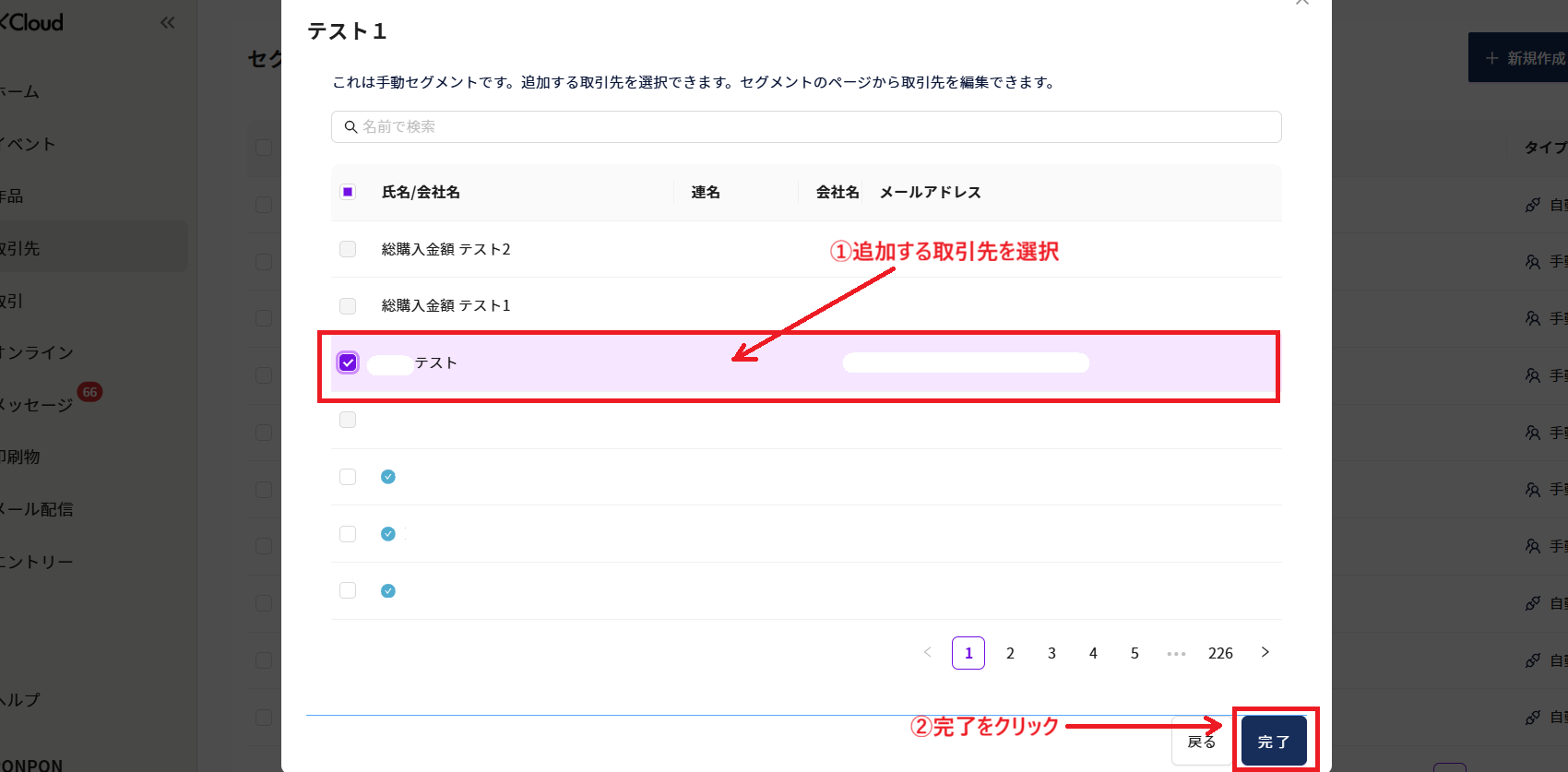Click the 会社名 column header

837,192
